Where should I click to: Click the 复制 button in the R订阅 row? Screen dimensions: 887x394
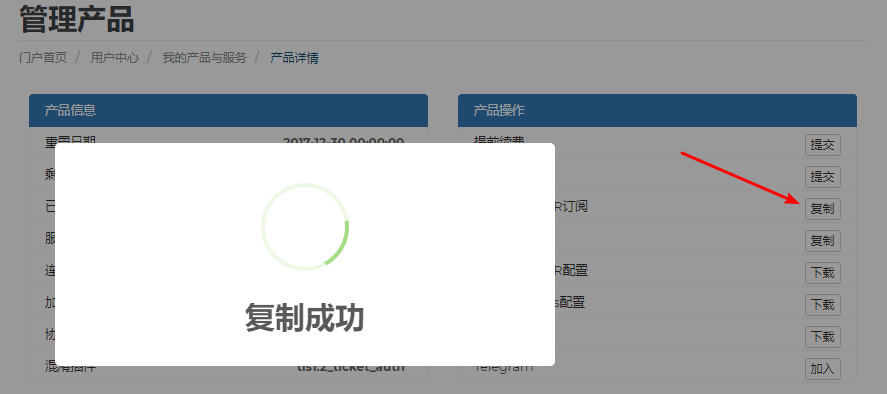tap(823, 209)
